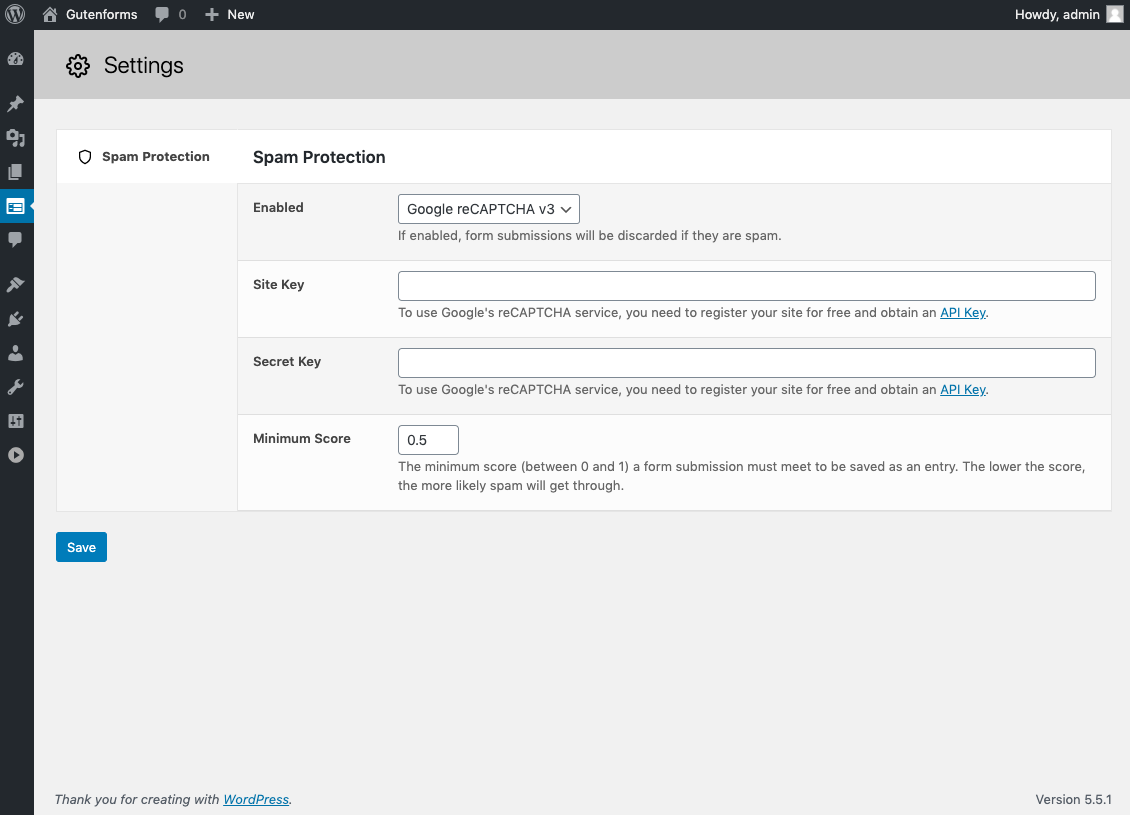Focus the Secret Key input field

[x=747, y=363]
